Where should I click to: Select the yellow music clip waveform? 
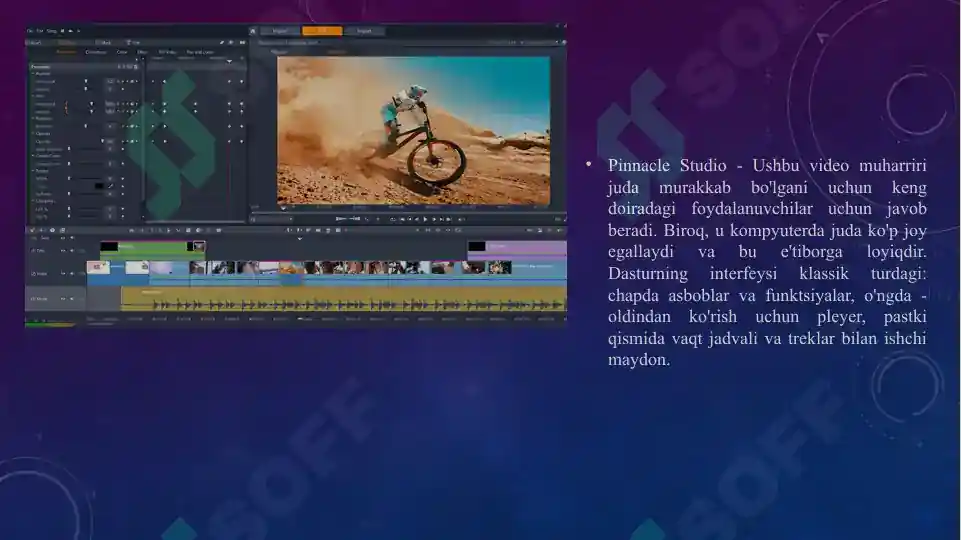(343, 299)
